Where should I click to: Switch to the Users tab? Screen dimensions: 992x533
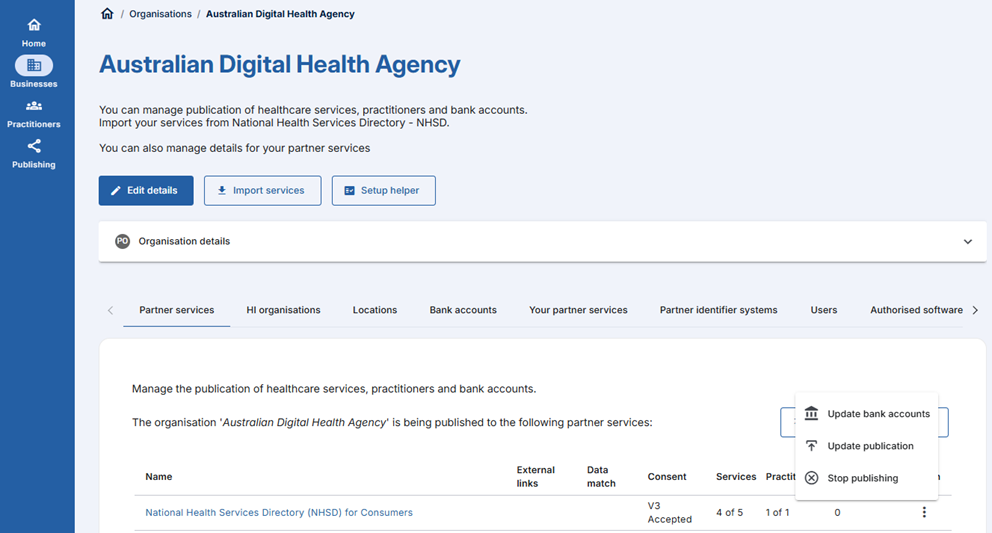pyautogui.click(x=824, y=310)
